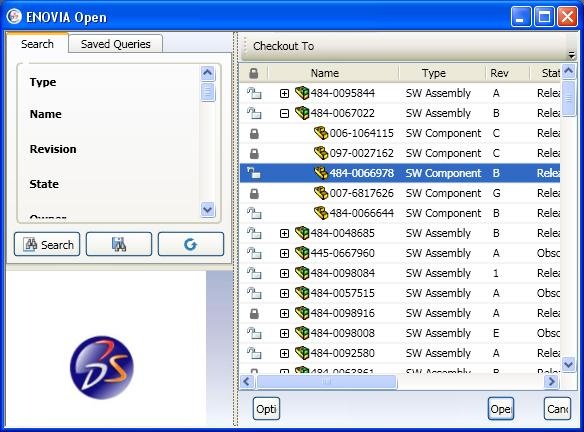Image resolution: width=584 pixels, height=432 pixels.
Task: Click the results vertical scrollbar thumb
Action: pyautogui.click(x=568, y=98)
